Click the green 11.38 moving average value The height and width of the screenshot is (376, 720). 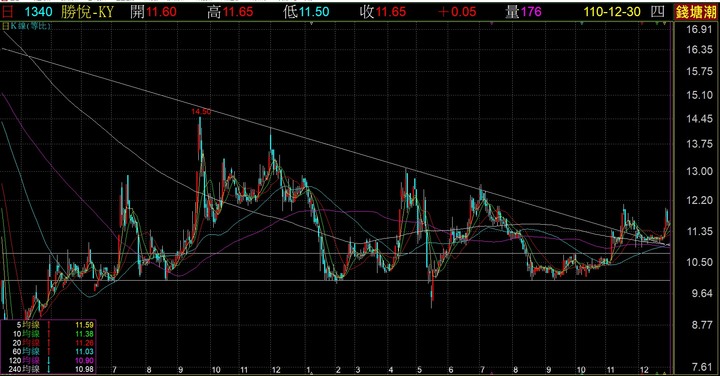[x=84, y=334]
